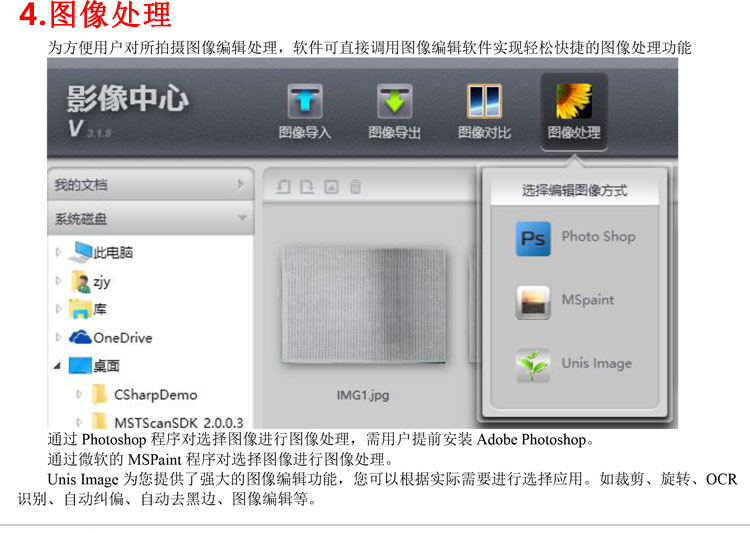Viewport: 750px width, 533px height.
Task: Expand the 此电脑 tree node
Action: pyautogui.click(x=58, y=252)
